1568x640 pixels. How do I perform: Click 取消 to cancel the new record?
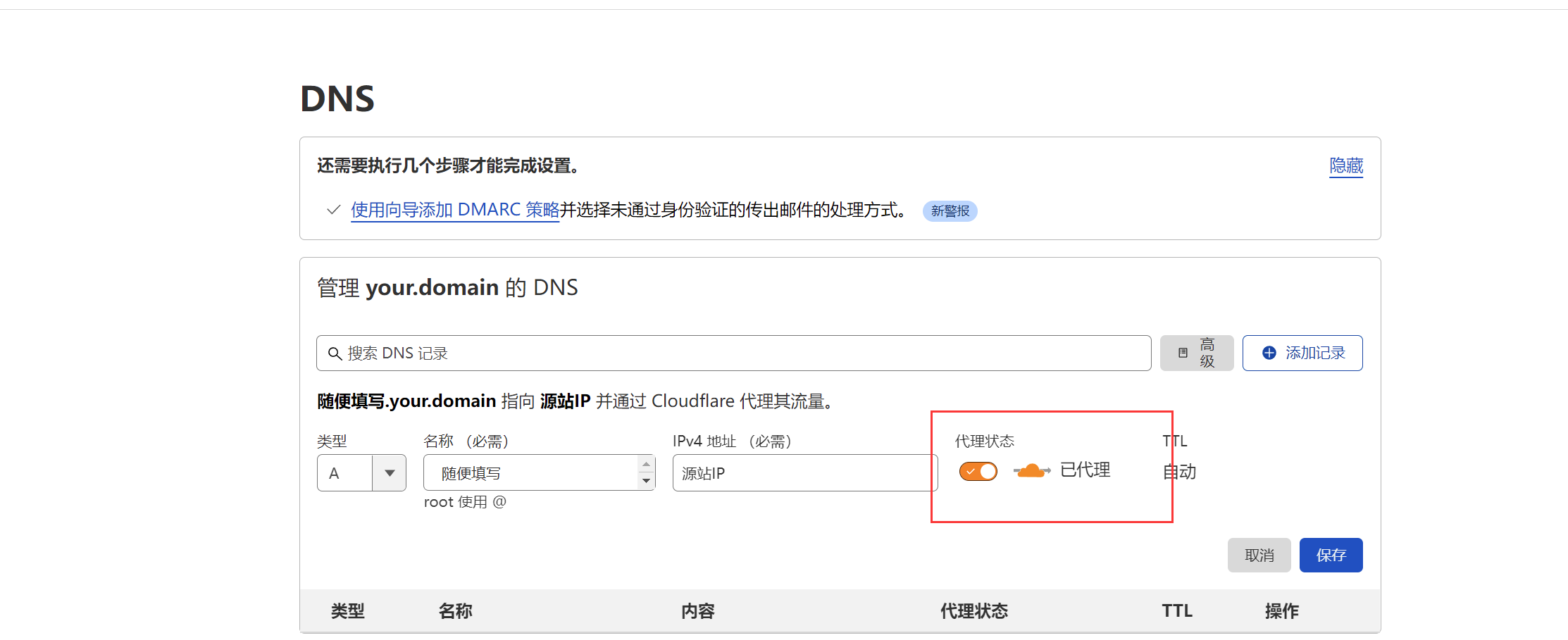[1259, 555]
